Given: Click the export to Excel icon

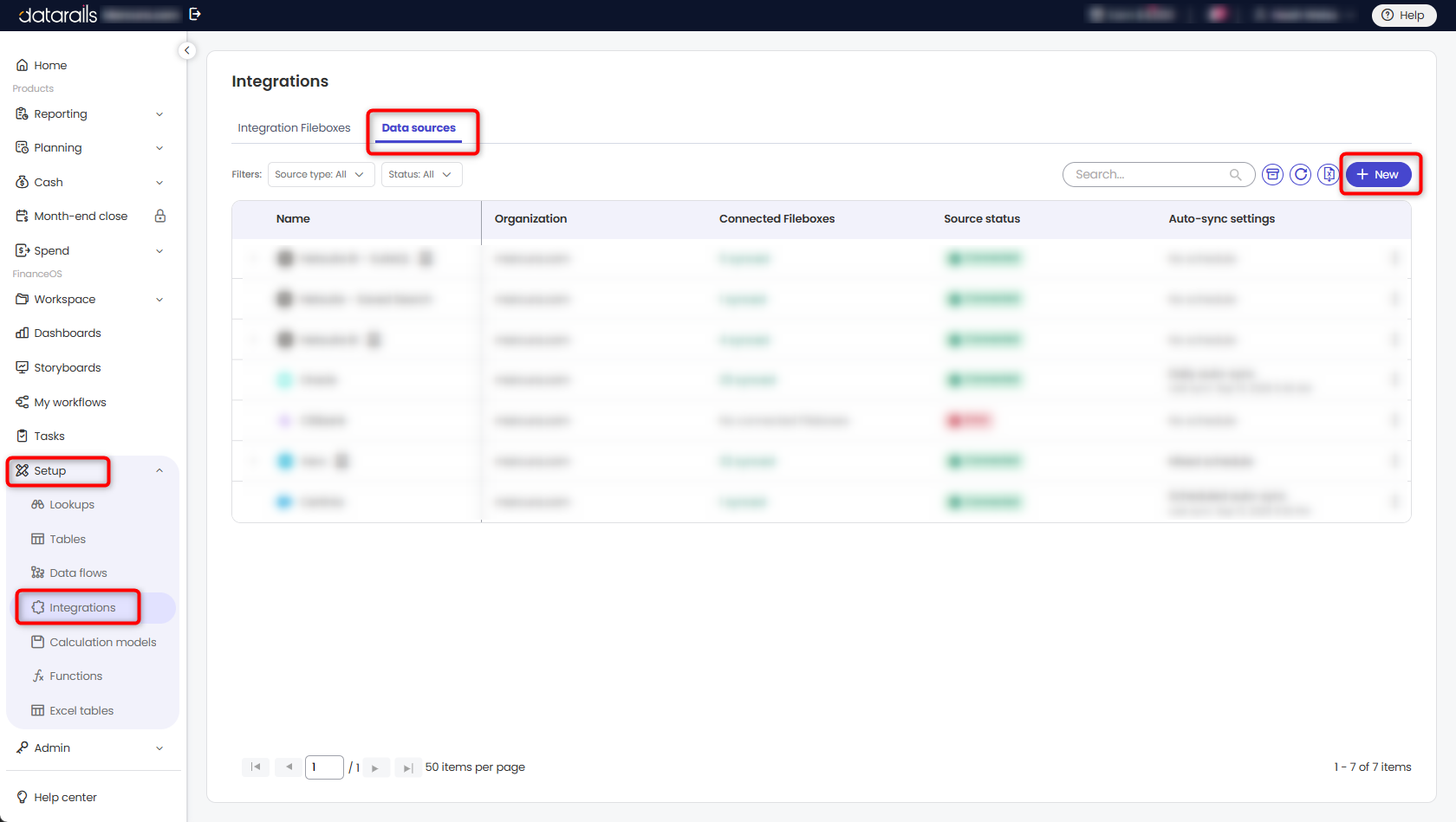Looking at the screenshot, I should (1328, 174).
